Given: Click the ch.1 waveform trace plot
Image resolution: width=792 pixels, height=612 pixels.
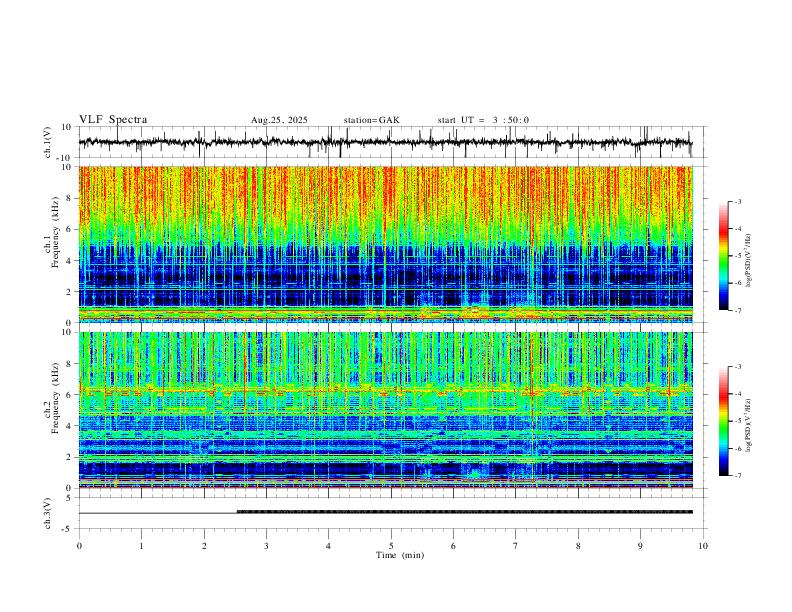Looking at the screenshot, I should pos(385,142).
